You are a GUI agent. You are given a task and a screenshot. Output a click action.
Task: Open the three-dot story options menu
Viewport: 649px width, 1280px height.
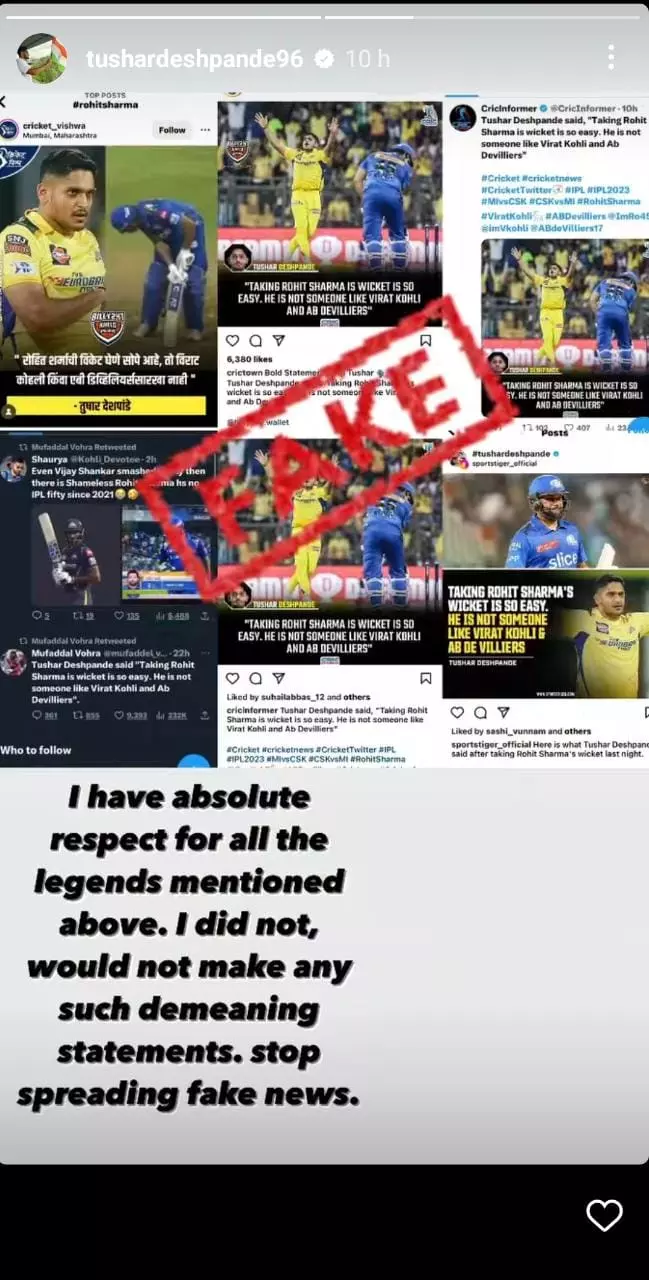[611, 57]
